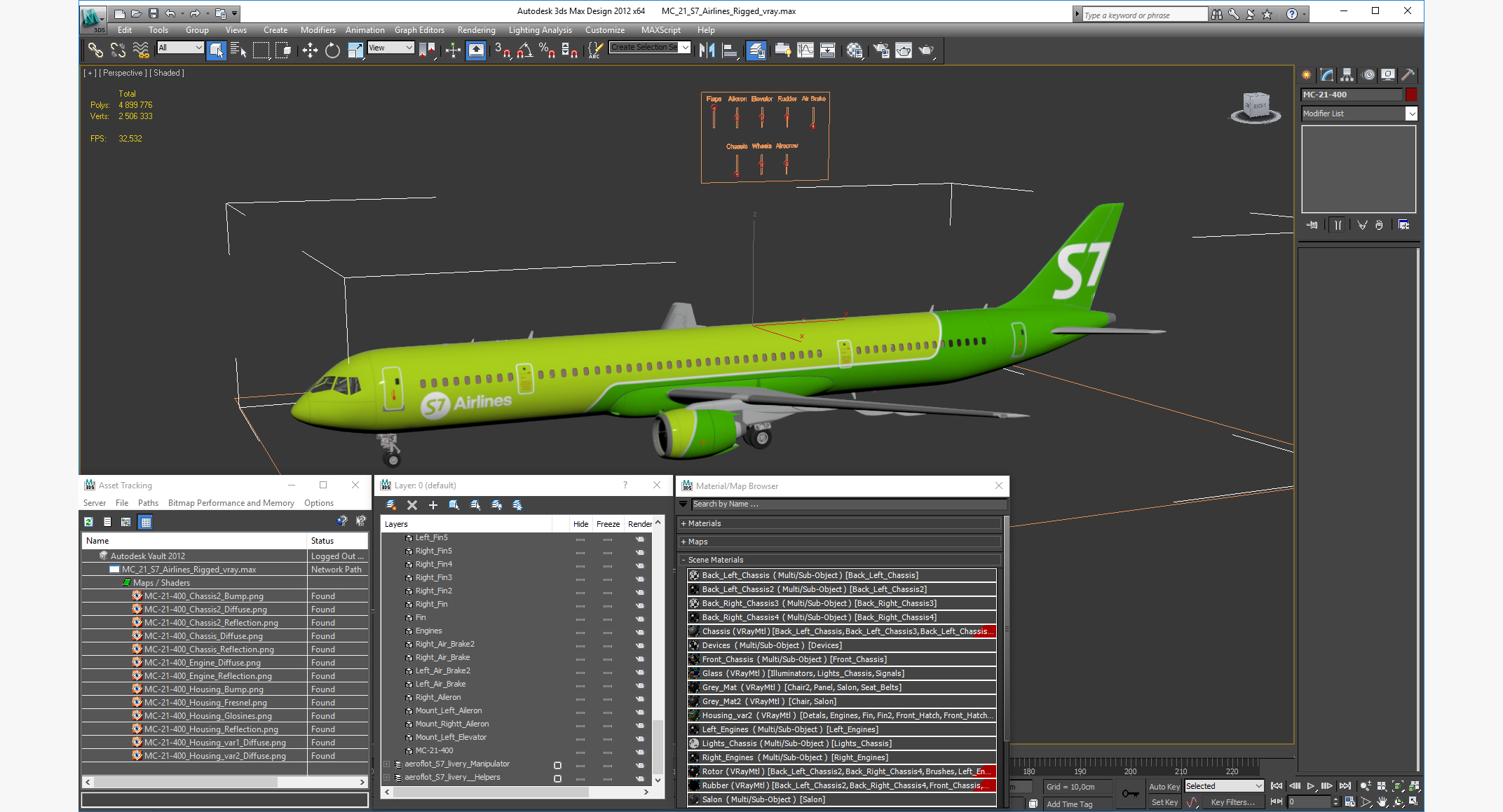This screenshot has width=1503, height=812.
Task: Open Bitmap Performance and Memory menu
Action: pyautogui.click(x=231, y=503)
